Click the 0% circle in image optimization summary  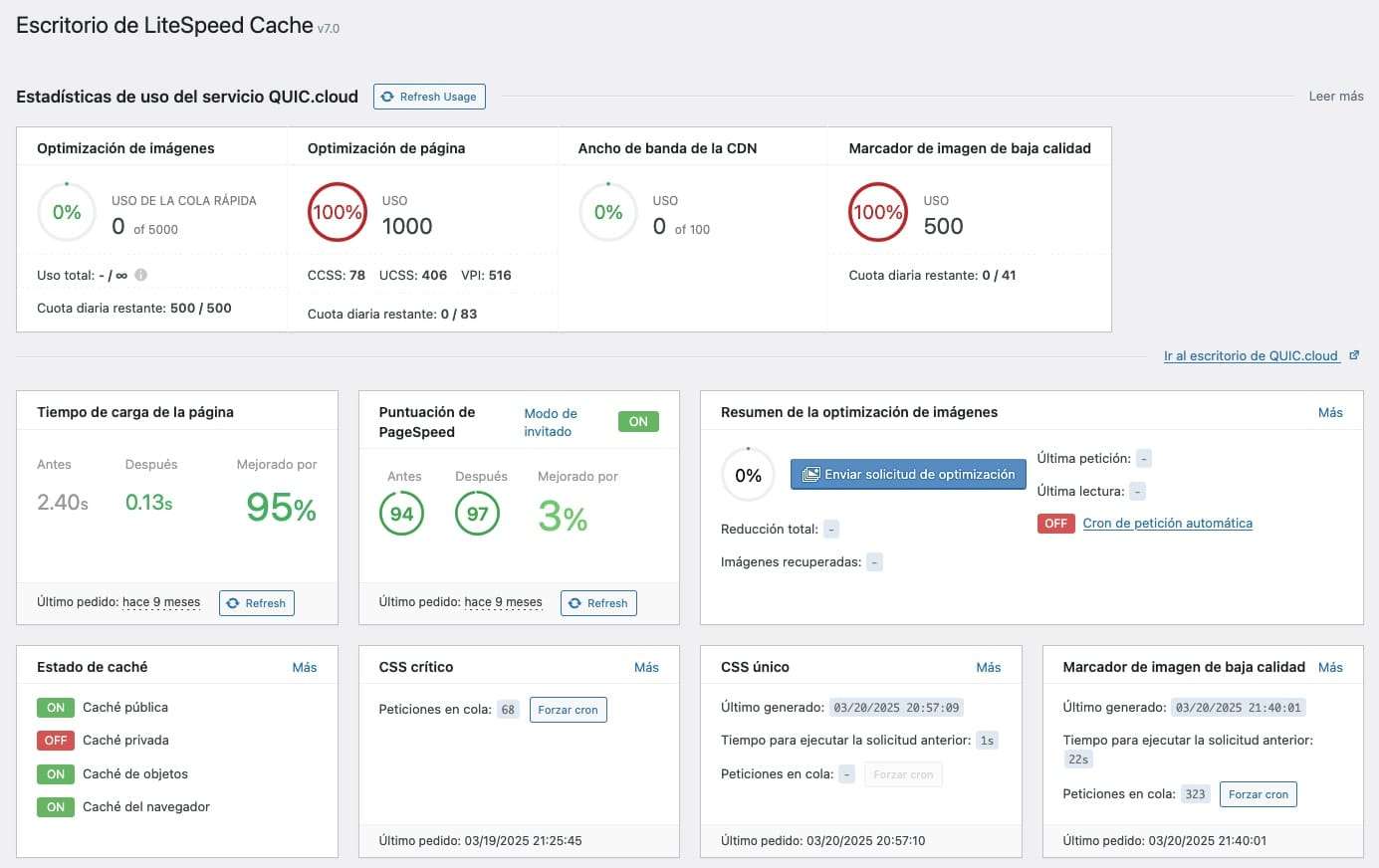[748, 476]
